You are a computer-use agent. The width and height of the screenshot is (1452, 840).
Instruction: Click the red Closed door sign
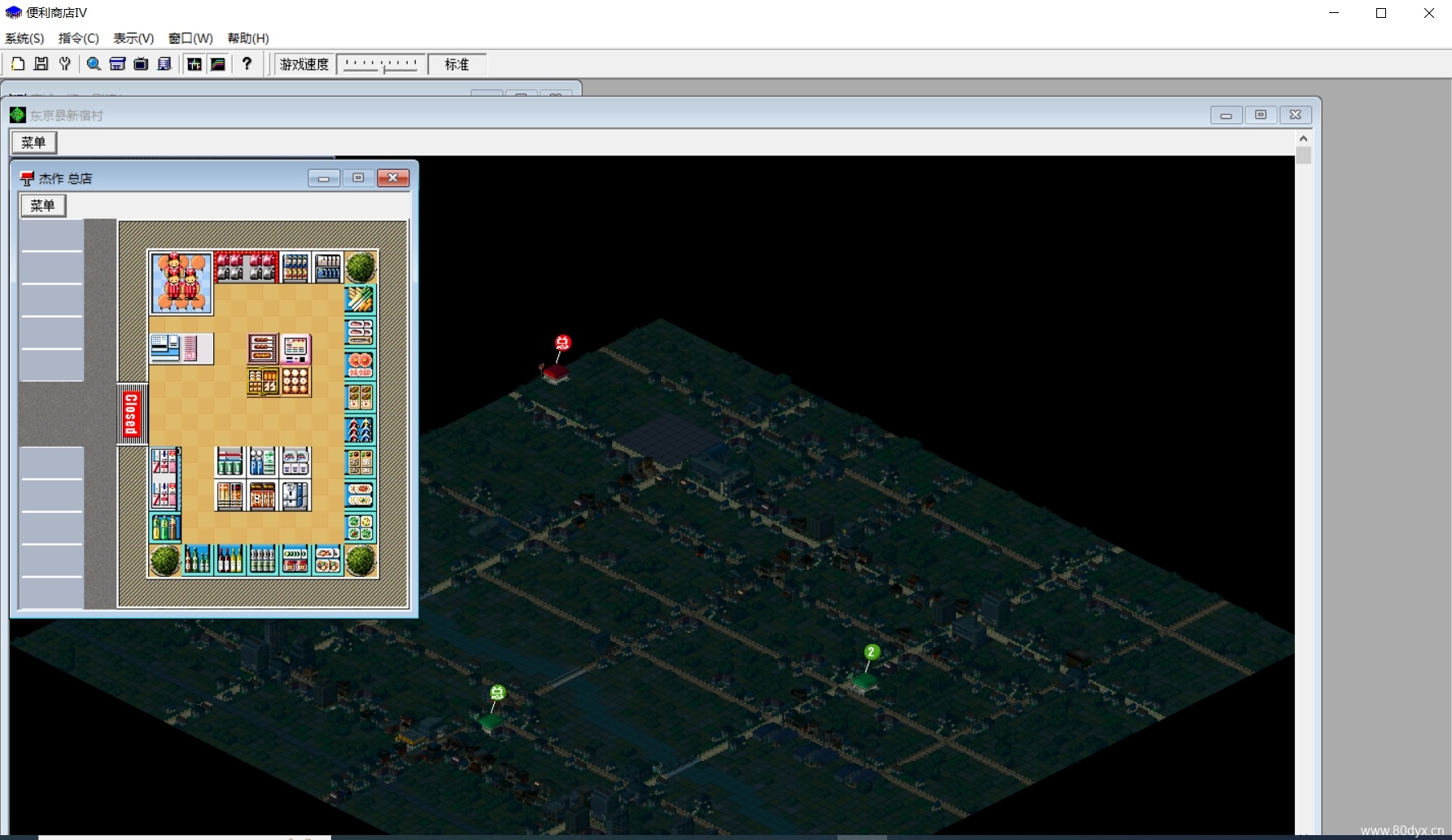point(132,413)
